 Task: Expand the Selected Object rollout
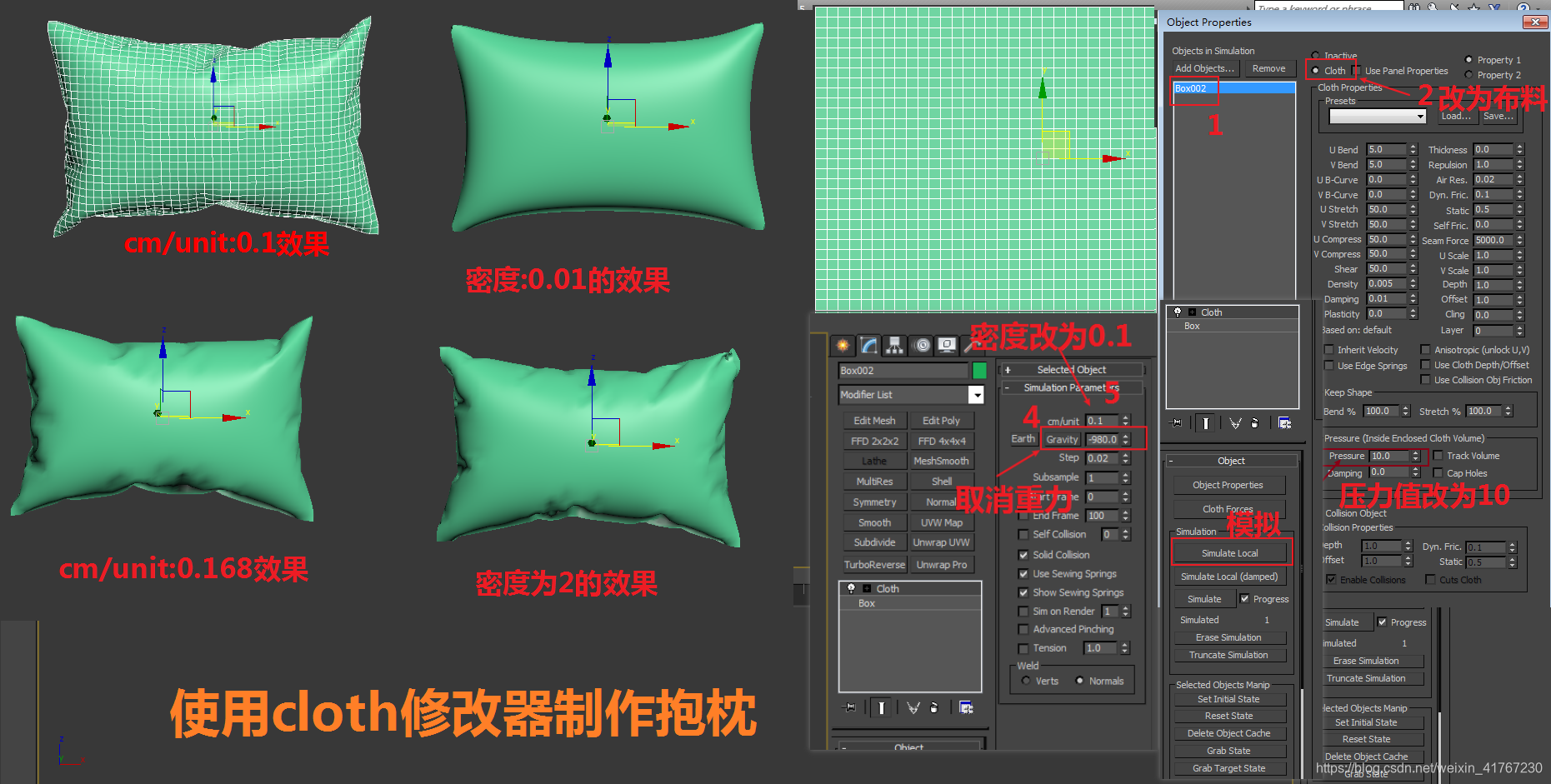1072,370
